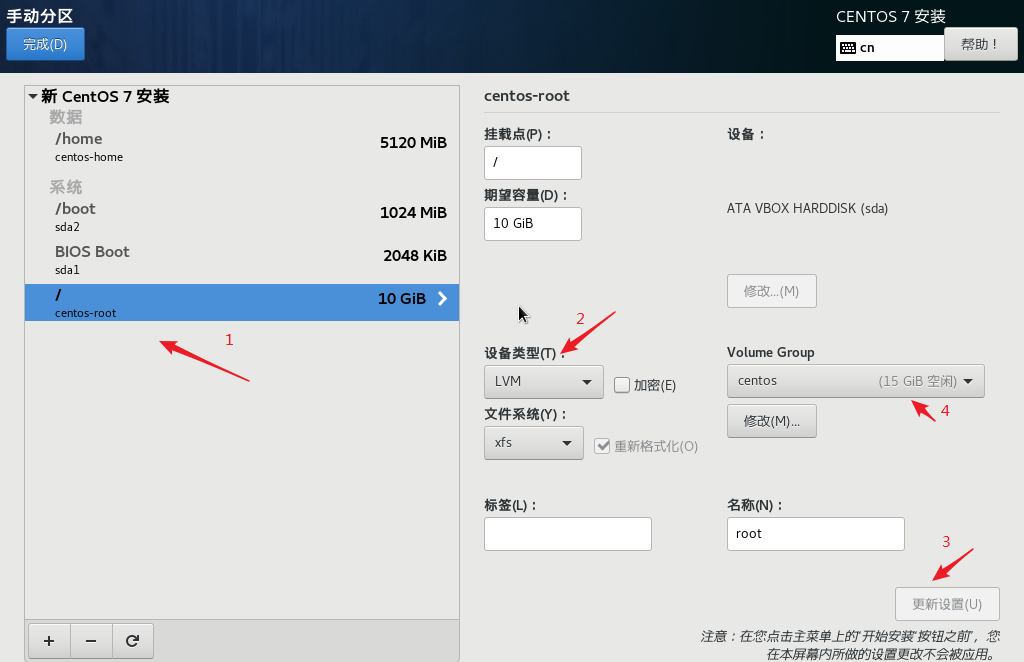Remove selected mount point with minus icon
1024x662 pixels.
pyautogui.click(x=91, y=641)
